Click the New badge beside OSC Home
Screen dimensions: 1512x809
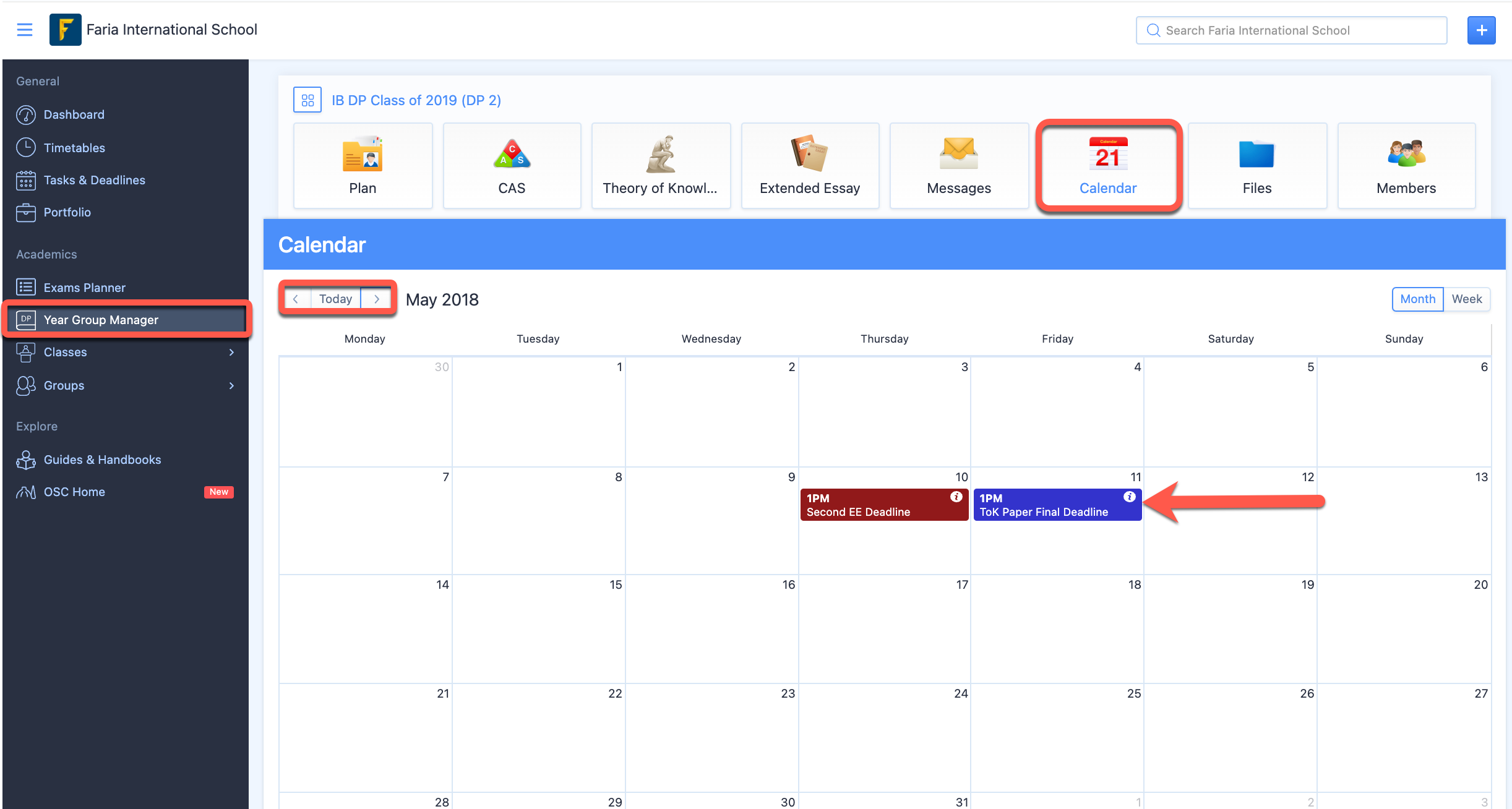point(218,492)
